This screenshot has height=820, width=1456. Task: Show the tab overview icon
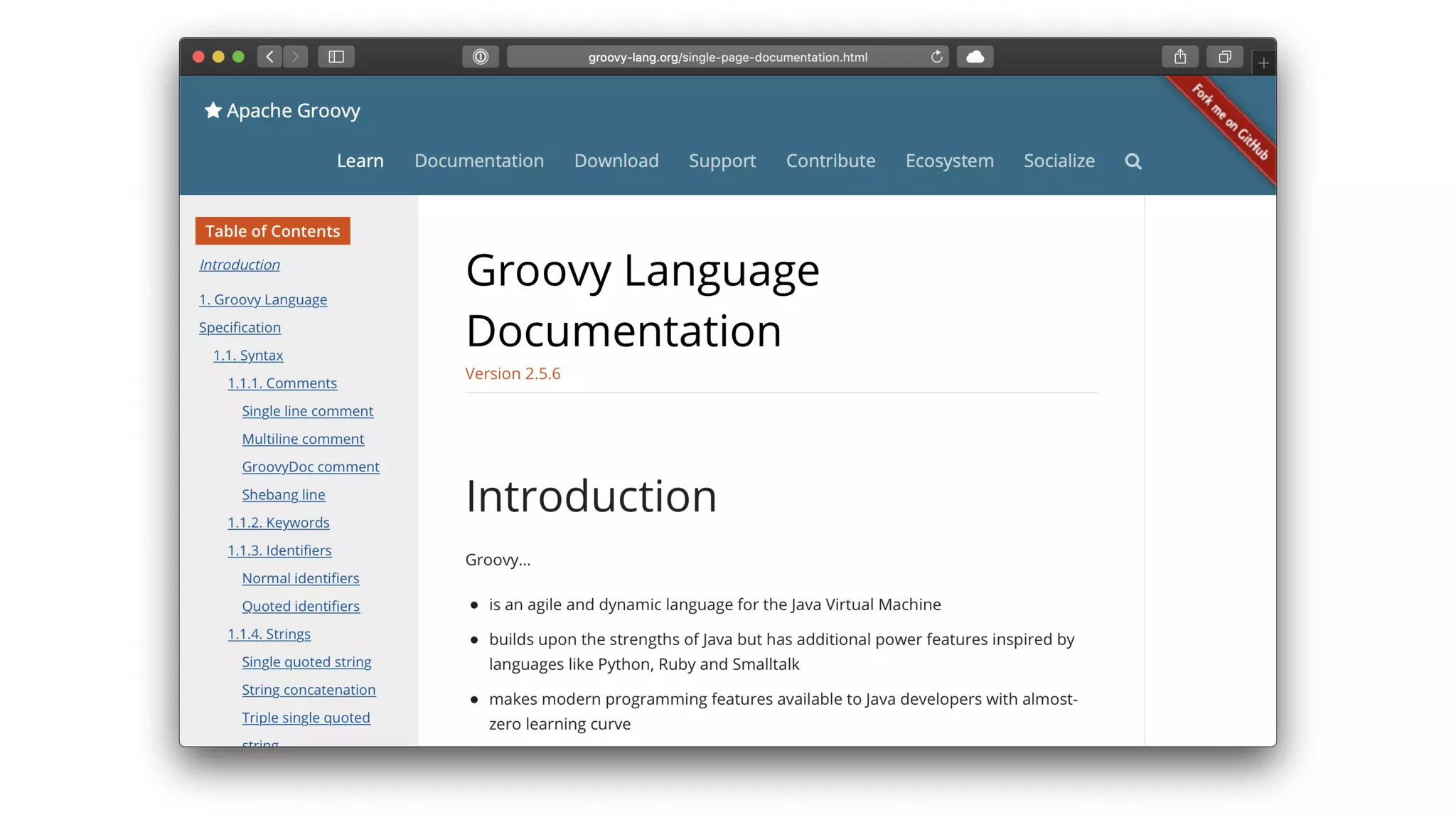pos(1224,57)
